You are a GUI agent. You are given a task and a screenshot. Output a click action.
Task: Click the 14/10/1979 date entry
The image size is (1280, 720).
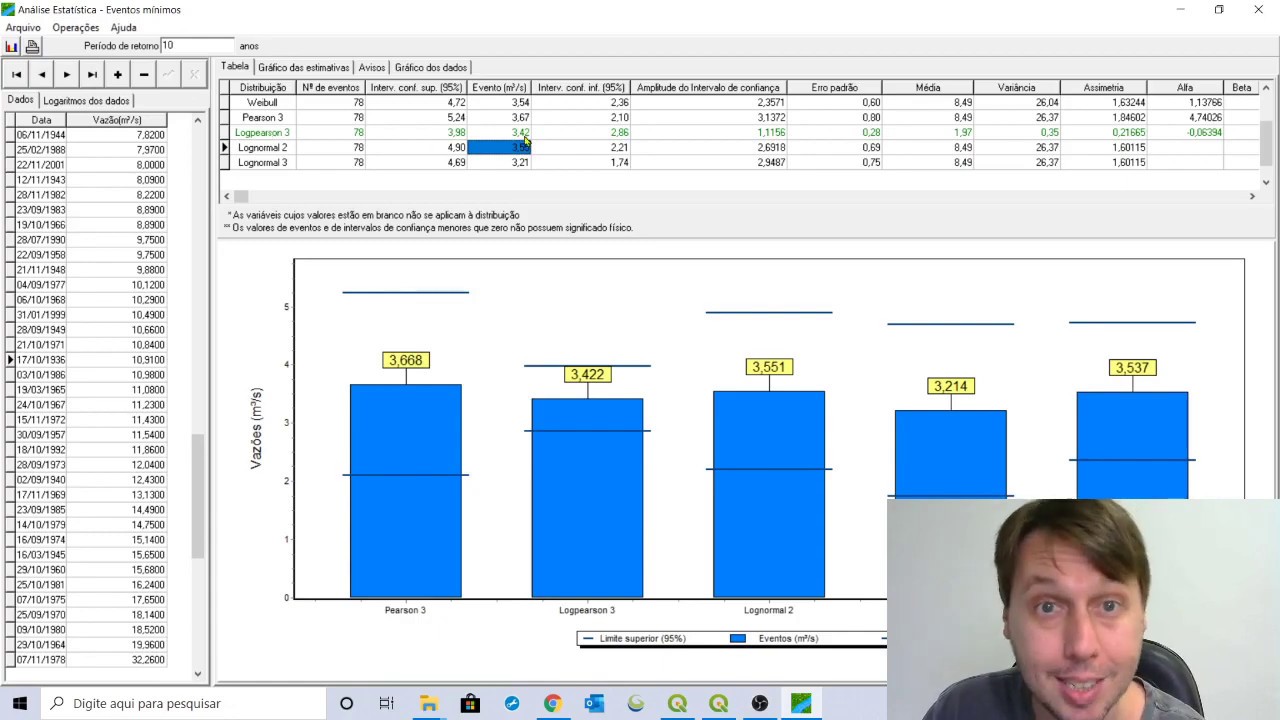click(41, 525)
